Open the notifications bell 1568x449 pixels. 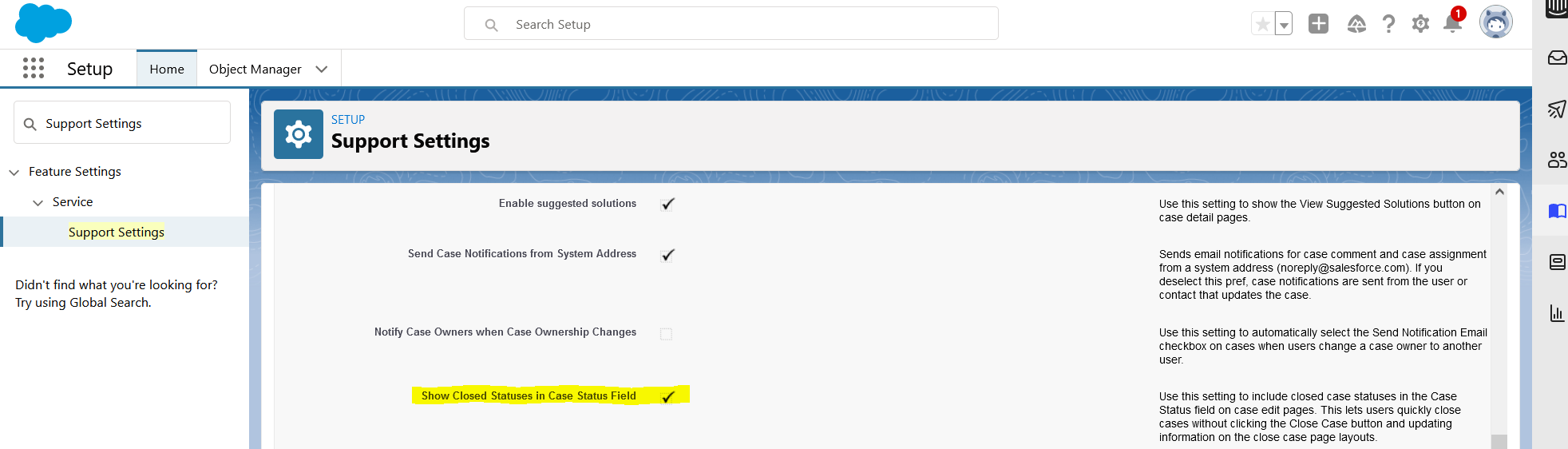pos(1452,24)
